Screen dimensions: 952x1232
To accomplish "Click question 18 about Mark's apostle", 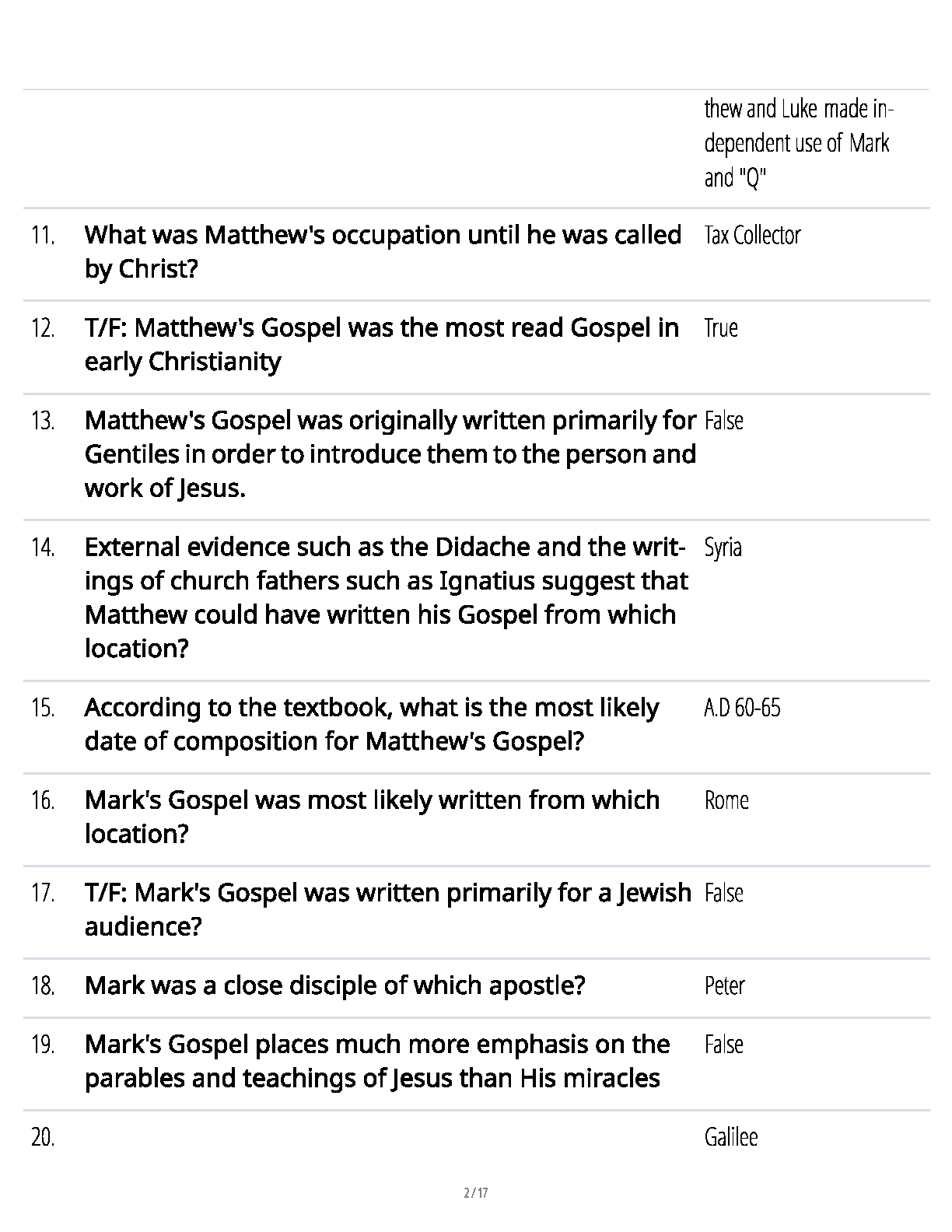I will 334,985.
